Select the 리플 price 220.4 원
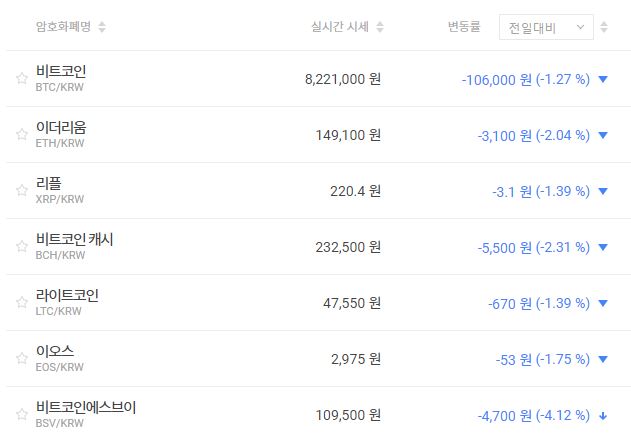 coord(355,191)
